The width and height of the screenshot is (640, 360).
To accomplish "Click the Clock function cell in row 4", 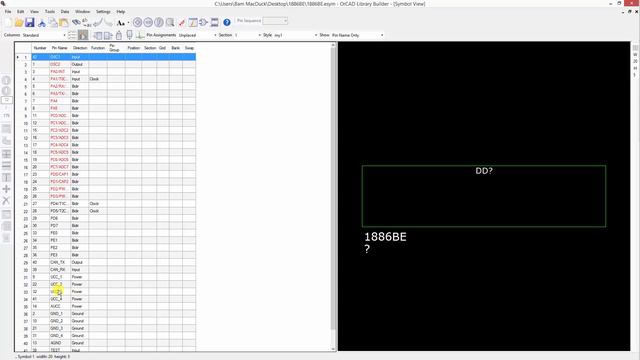I will pyautogui.click(x=98, y=79).
